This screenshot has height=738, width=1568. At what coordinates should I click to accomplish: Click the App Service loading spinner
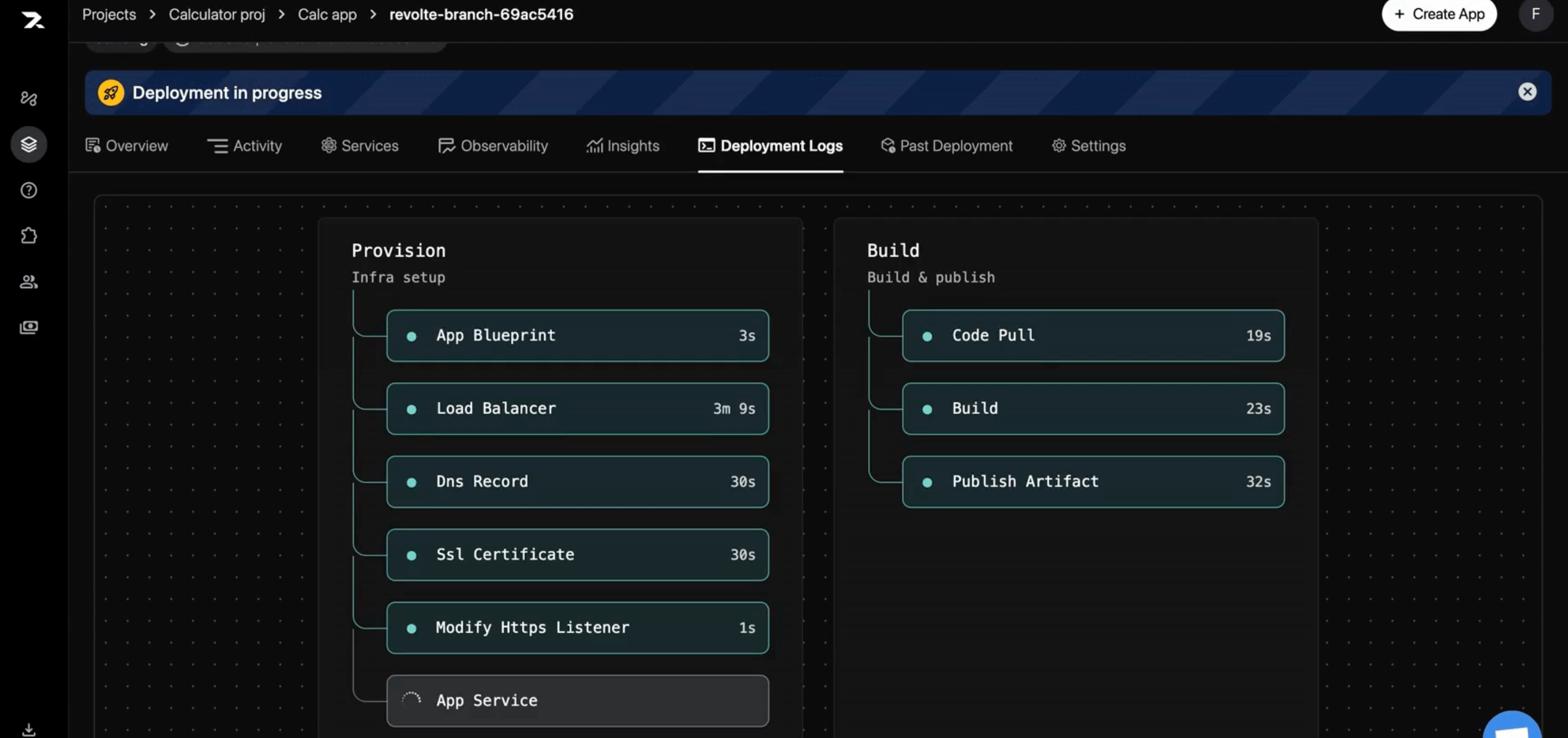pos(412,700)
